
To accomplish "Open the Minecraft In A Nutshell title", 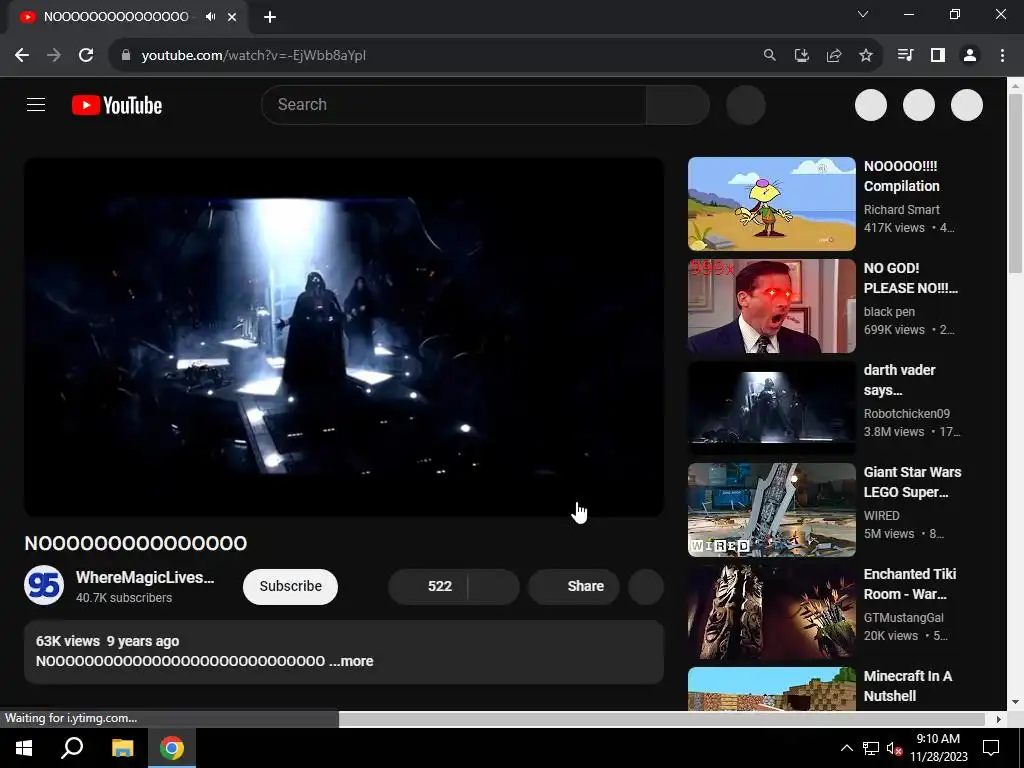I will coord(908,686).
